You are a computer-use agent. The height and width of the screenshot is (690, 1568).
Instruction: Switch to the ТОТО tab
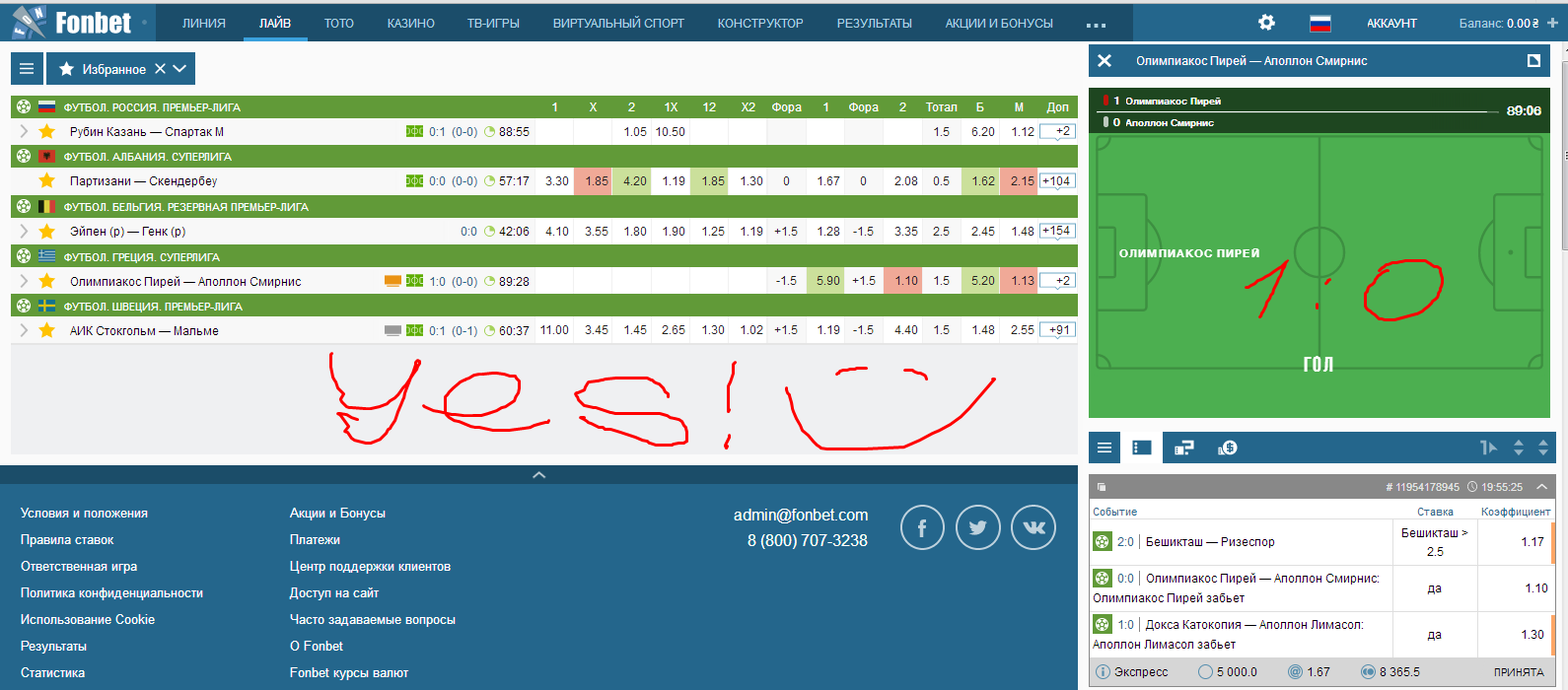[338, 23]
